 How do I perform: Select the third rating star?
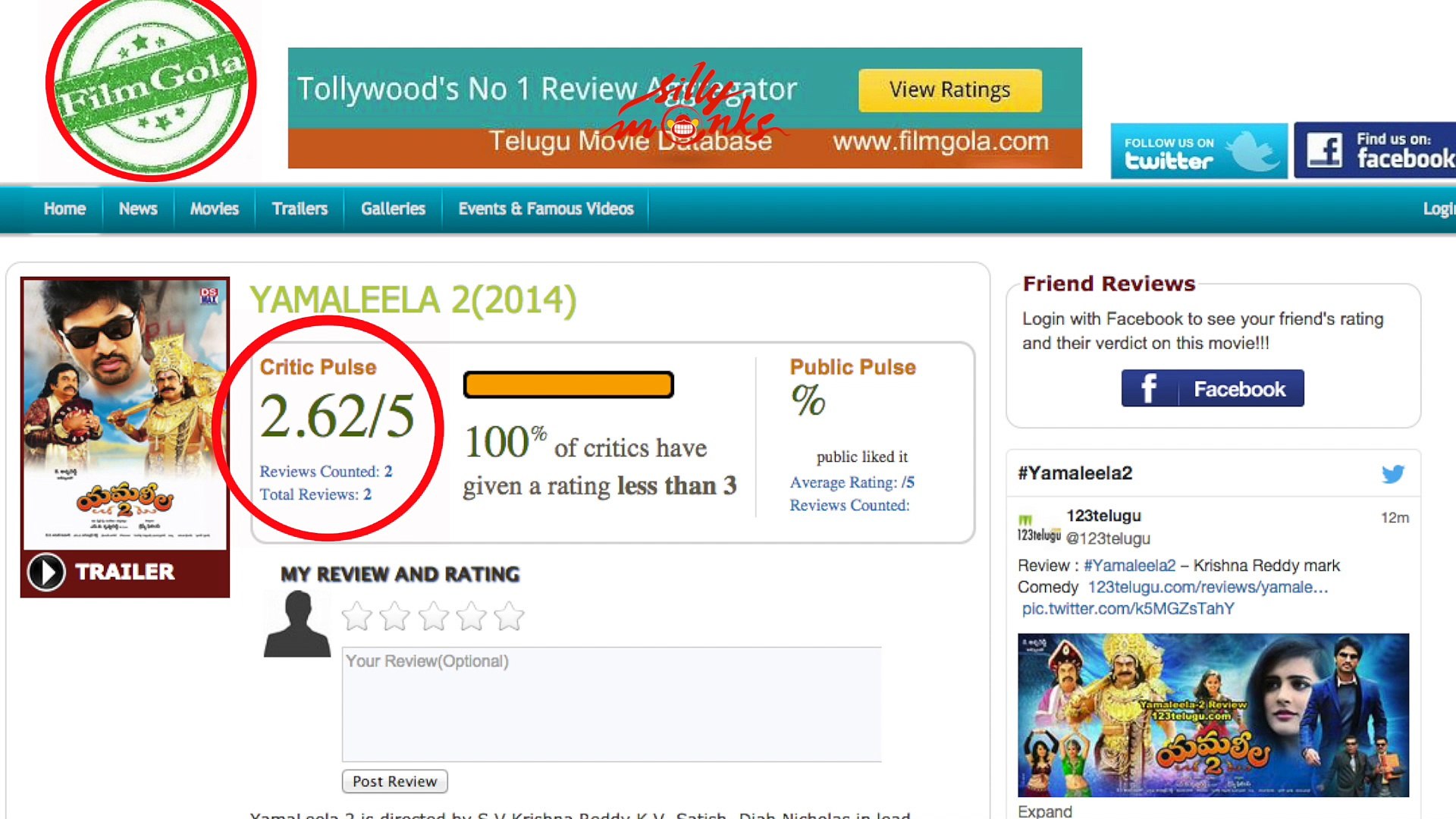click(434, 617)
